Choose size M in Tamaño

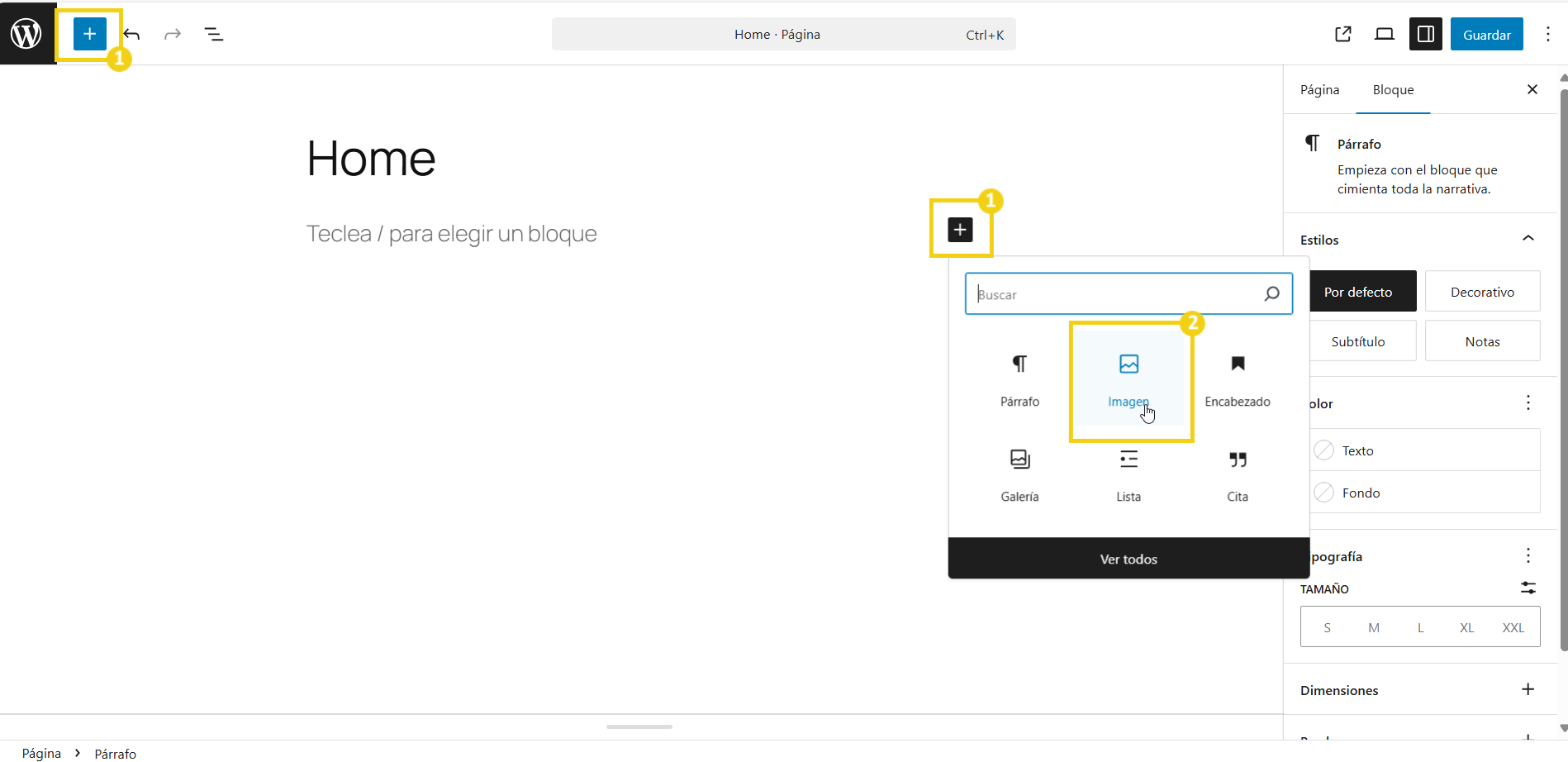pos(1374,627)
